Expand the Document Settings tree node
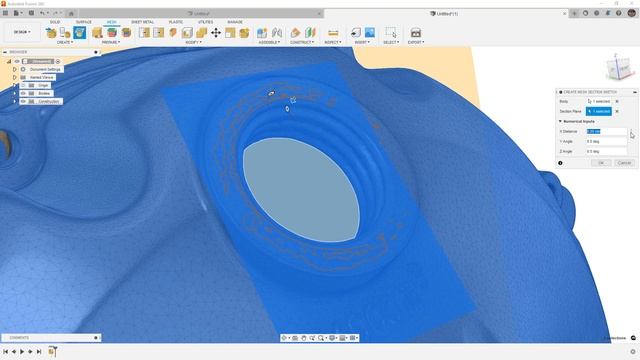640x360 pixels. pos(15,69)
